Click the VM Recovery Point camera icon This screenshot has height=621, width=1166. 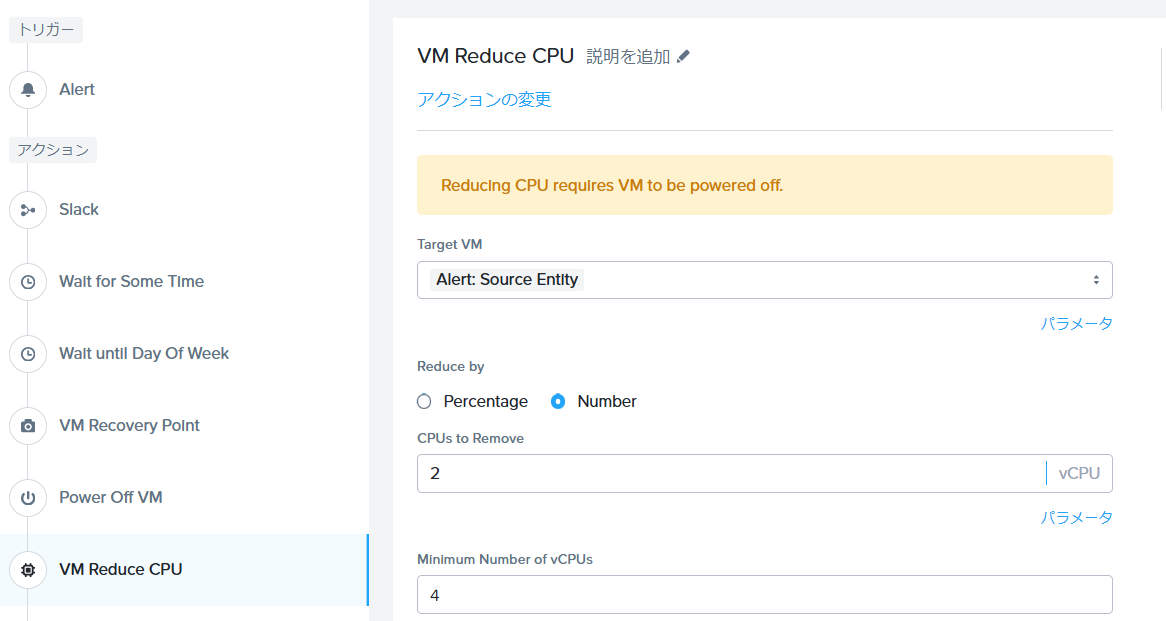[28, 426]
